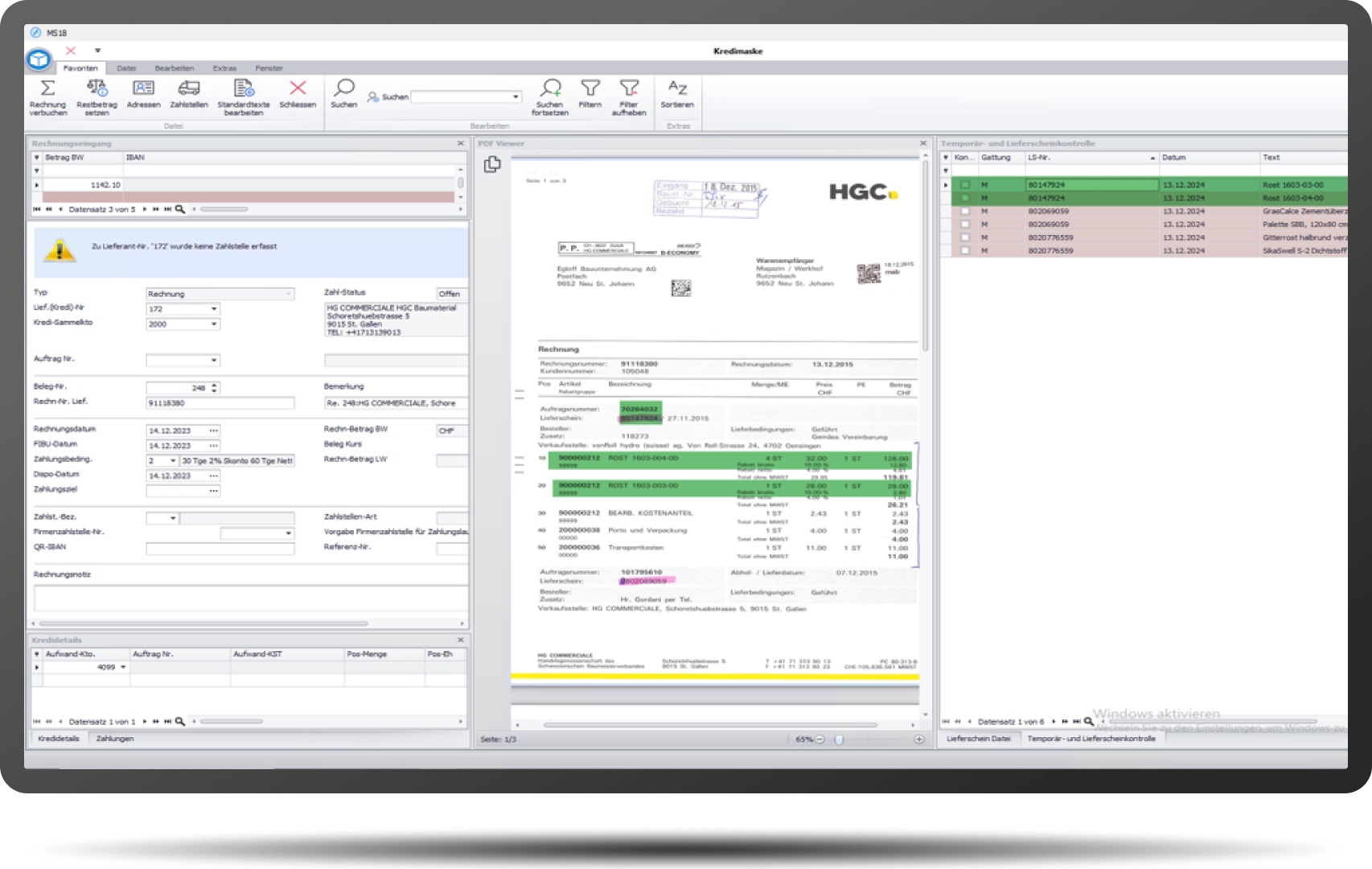Click into the Rechnungsnotiz text area

pyautogui.click(x=251, y=599)
